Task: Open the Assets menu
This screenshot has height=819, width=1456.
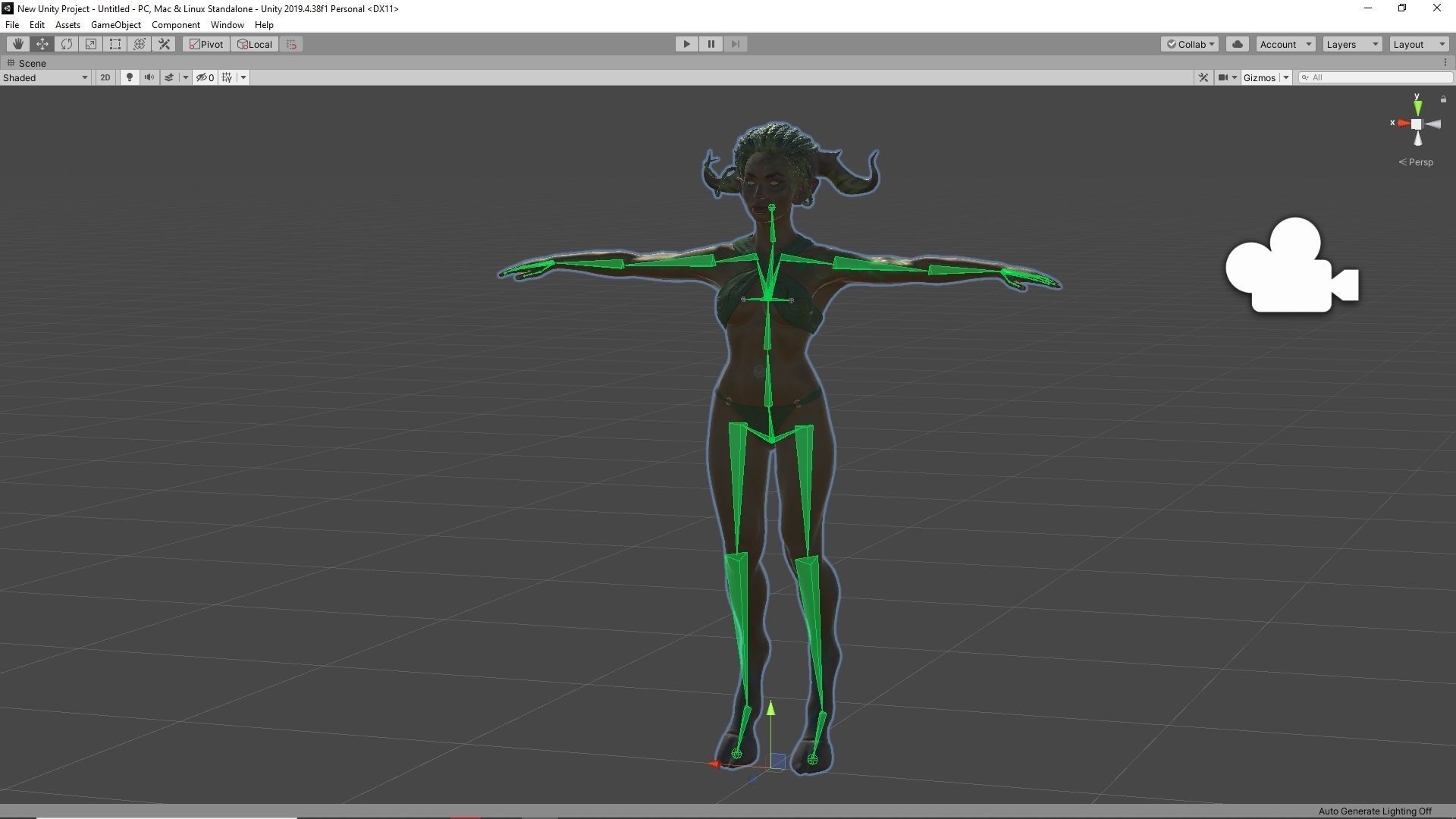Action: coord(67,24)
